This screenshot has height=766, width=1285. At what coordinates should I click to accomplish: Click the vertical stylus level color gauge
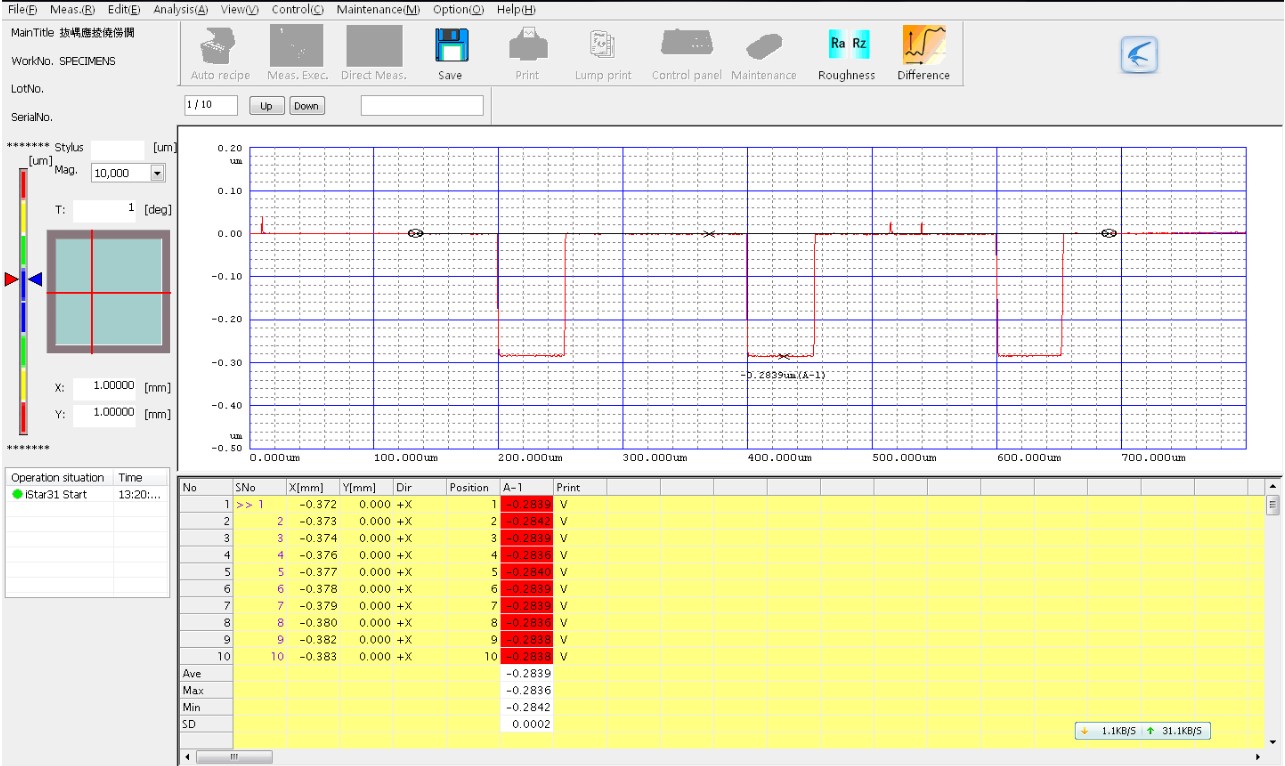[x=23, y=299]
